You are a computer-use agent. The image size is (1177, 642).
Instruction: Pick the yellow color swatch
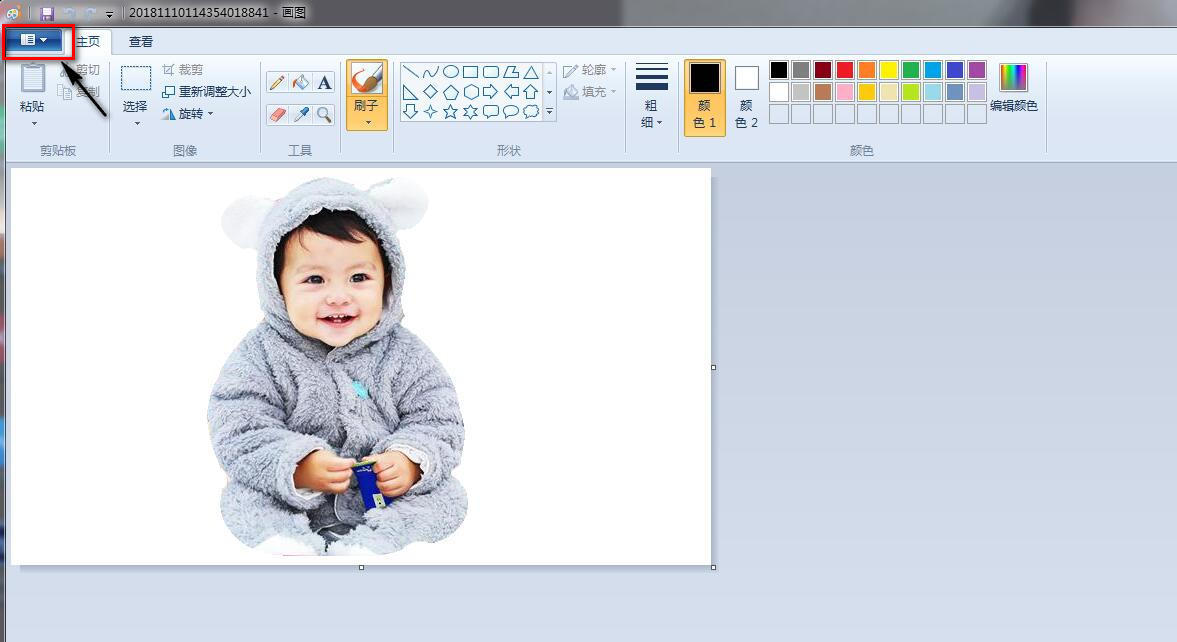[x=889, y=70]
